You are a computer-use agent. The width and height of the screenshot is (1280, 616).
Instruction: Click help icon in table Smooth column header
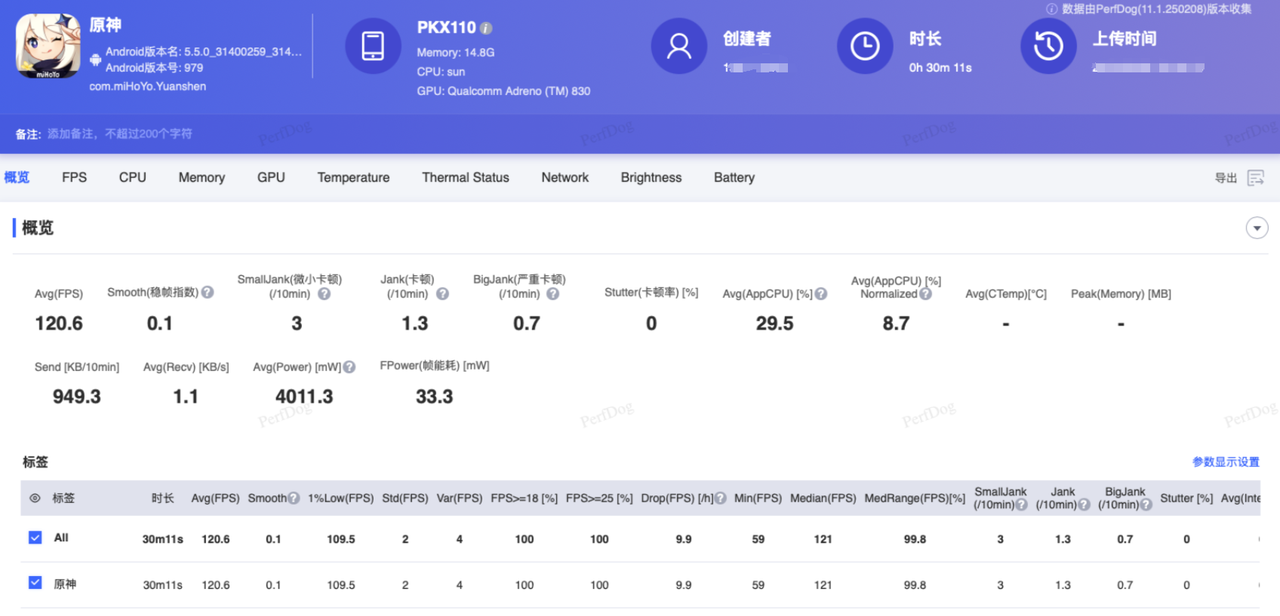point(294,498)
